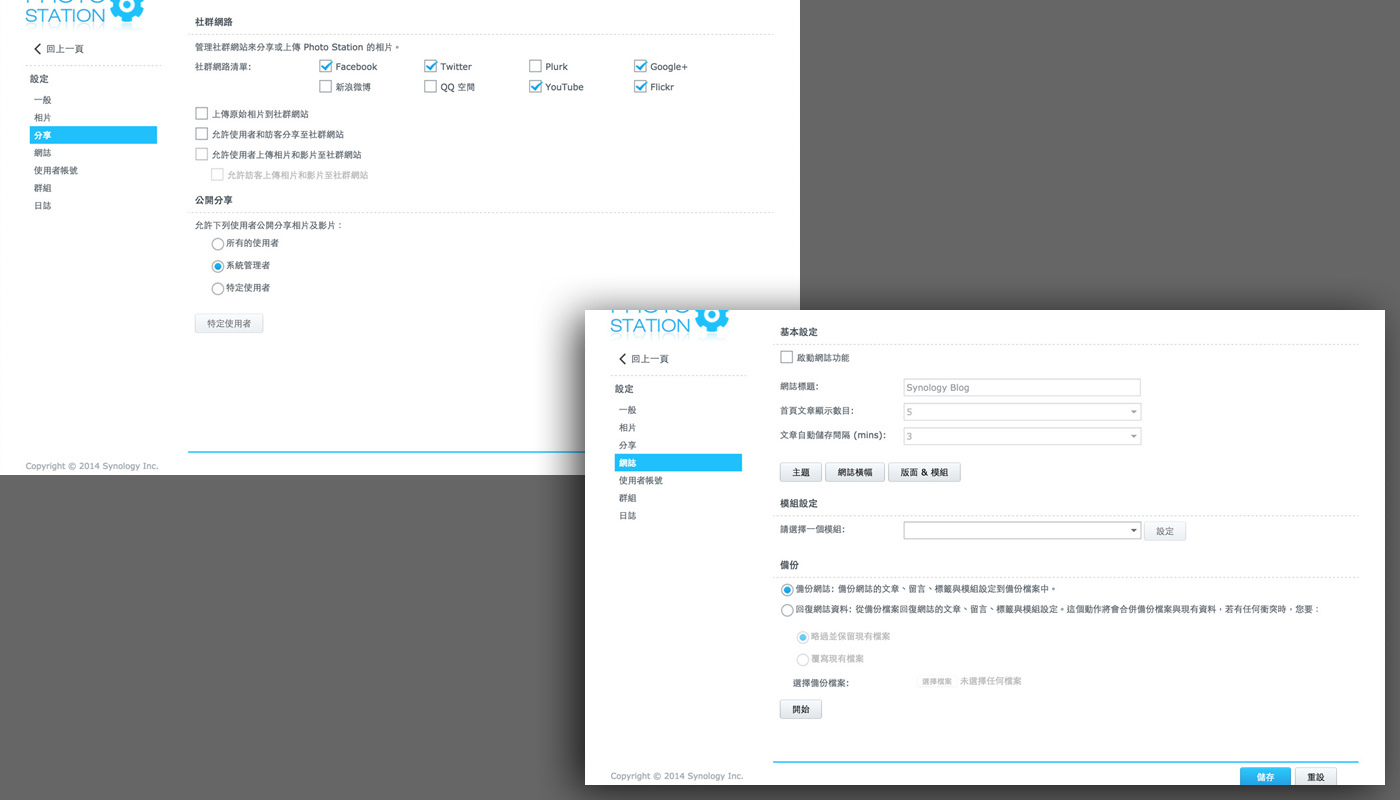Toggle Google+ checkbox
Screen dimensions: 1400x800
[640, 66]
